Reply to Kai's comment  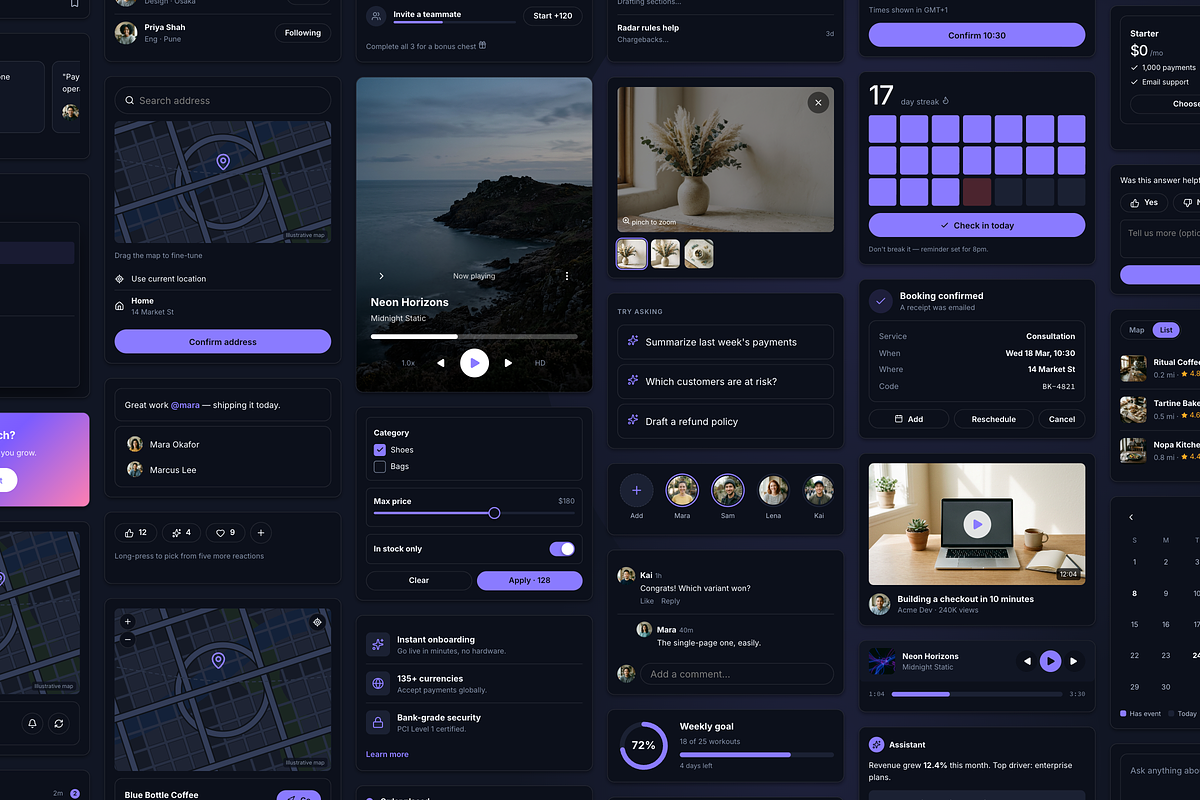click(670, 601)
